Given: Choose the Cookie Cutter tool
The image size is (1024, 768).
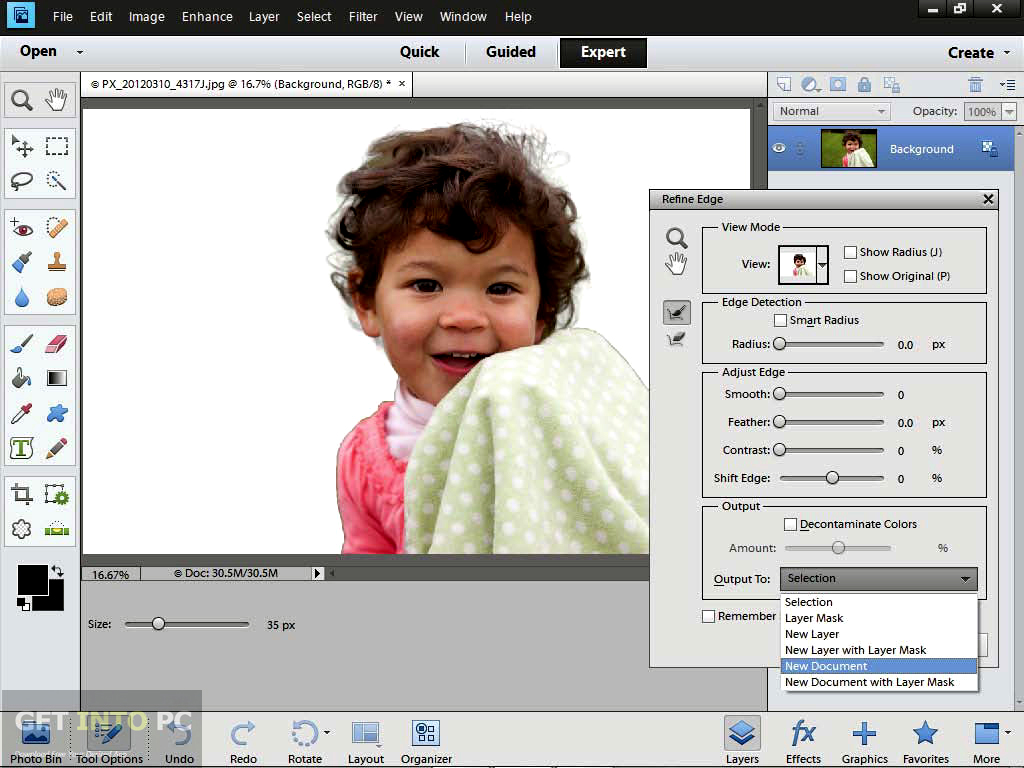Looking at the screenshot, I should 22,529.
